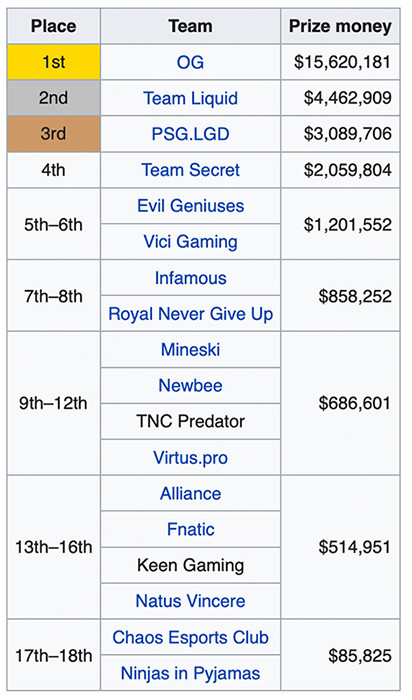Image resolution: width=412 pixels, height=700 pixels.
Task: Click the Prize money column header
Action: point(340,26)
